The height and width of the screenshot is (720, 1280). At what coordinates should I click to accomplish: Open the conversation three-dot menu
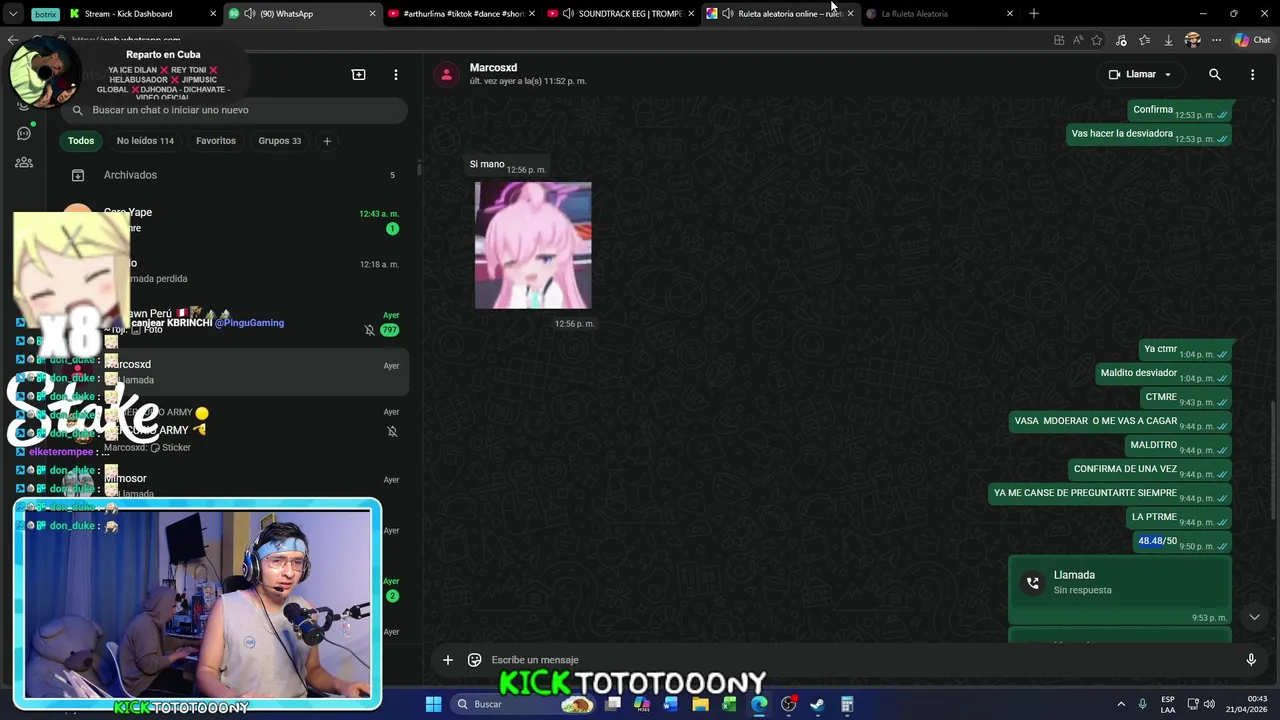click(1252, 74)
